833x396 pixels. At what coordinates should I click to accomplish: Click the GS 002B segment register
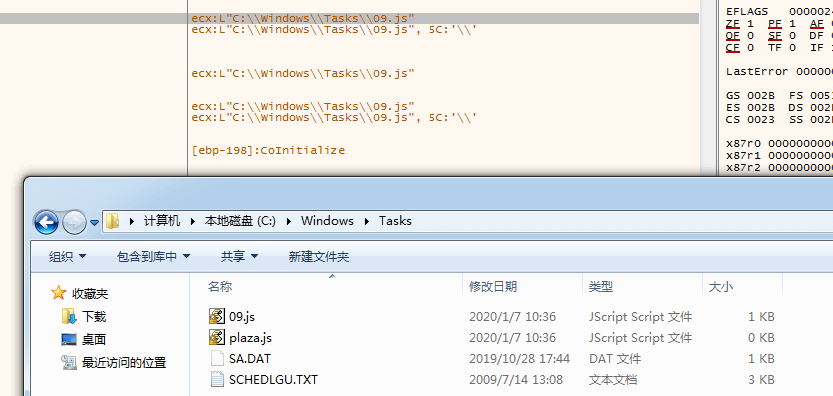point(750,96)
